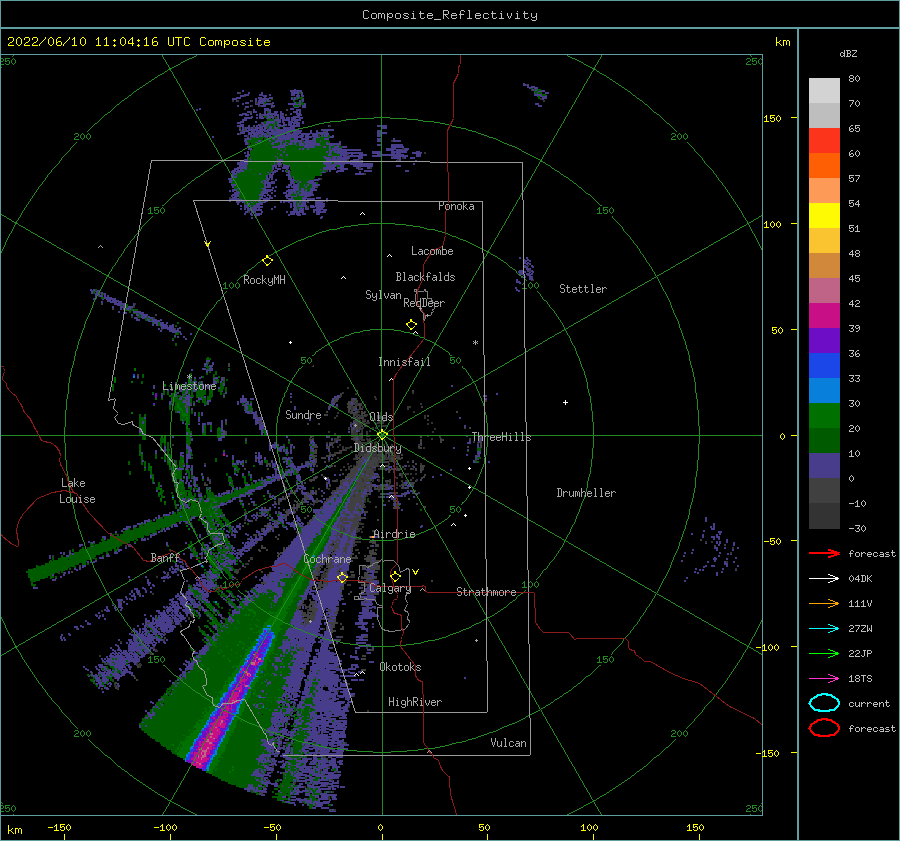Click the Lacombe city label
900x841 pixels.
[432, 251]
